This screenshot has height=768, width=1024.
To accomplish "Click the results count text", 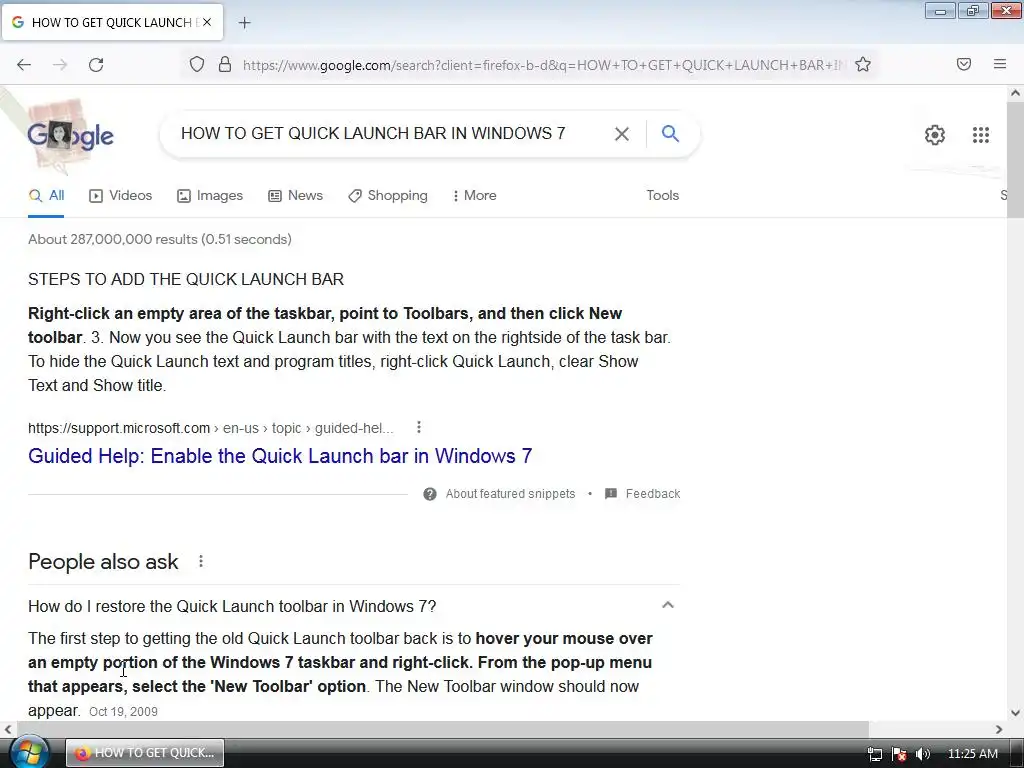I will tap(159, 239).
